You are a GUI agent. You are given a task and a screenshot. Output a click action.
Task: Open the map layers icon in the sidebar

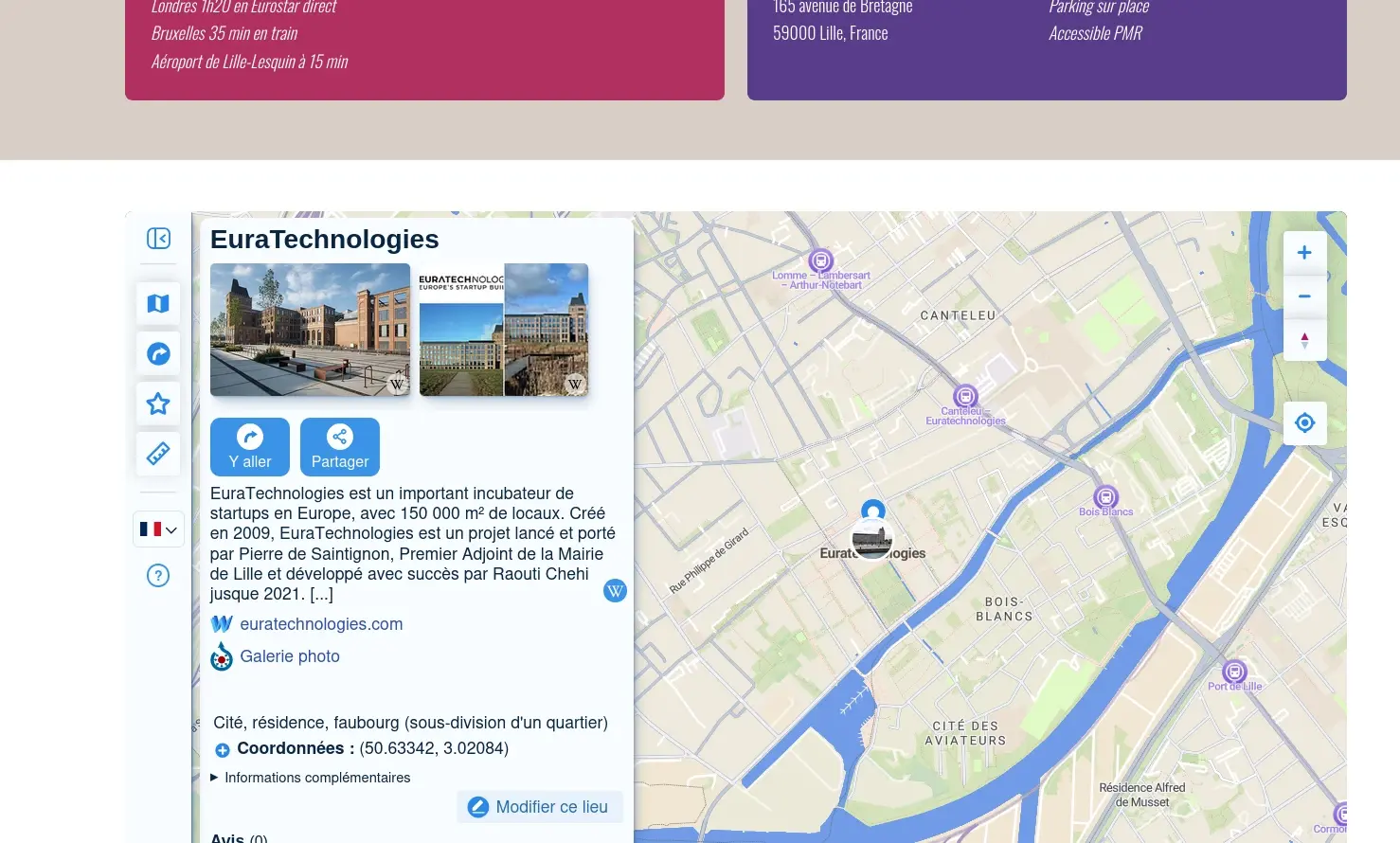tap(158, 303)
